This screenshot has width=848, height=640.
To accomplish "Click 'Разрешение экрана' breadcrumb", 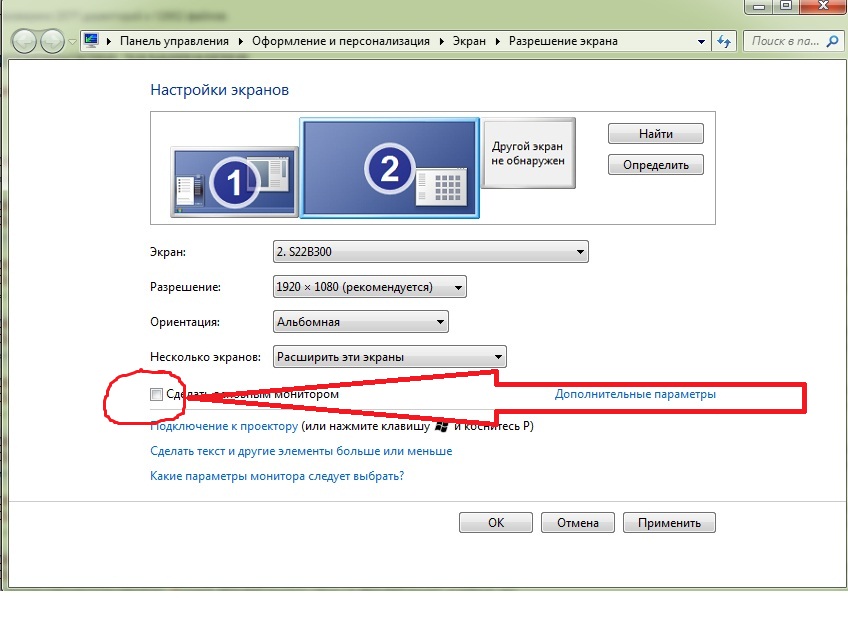I will (563, 41).
